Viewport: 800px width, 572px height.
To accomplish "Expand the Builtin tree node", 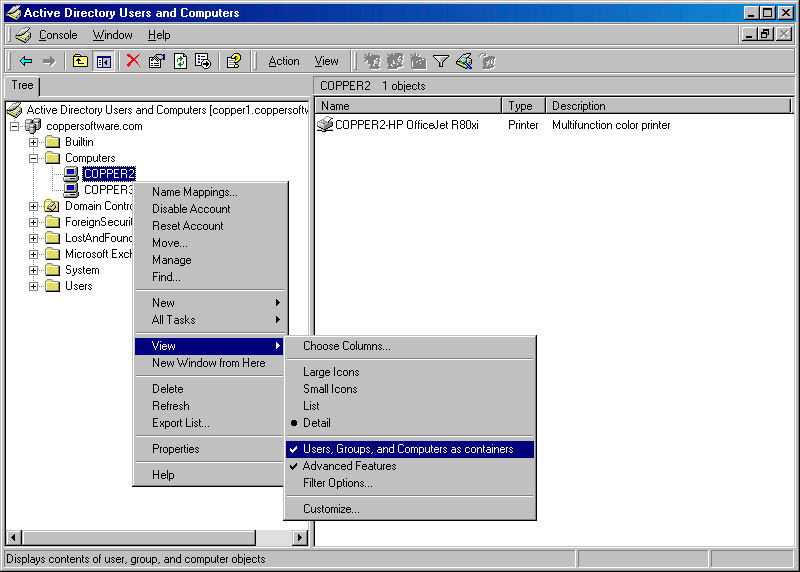I will (34, 142).
